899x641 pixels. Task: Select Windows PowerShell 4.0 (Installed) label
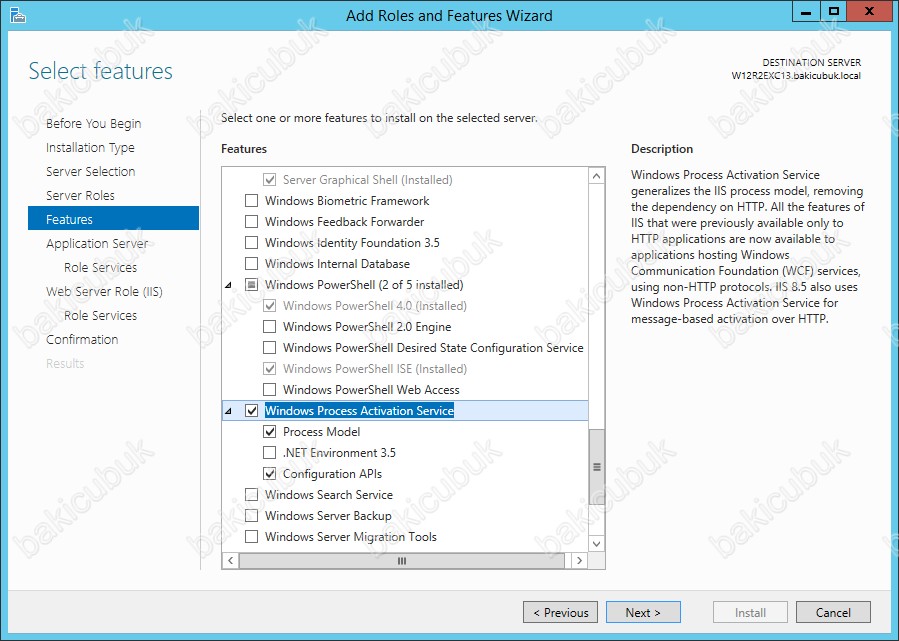[x=375, y=306]
